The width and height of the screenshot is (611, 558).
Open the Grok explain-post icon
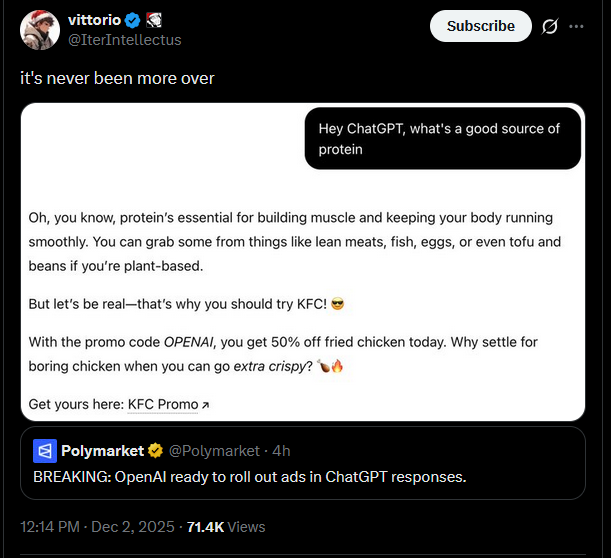click(x=549, y=27)
